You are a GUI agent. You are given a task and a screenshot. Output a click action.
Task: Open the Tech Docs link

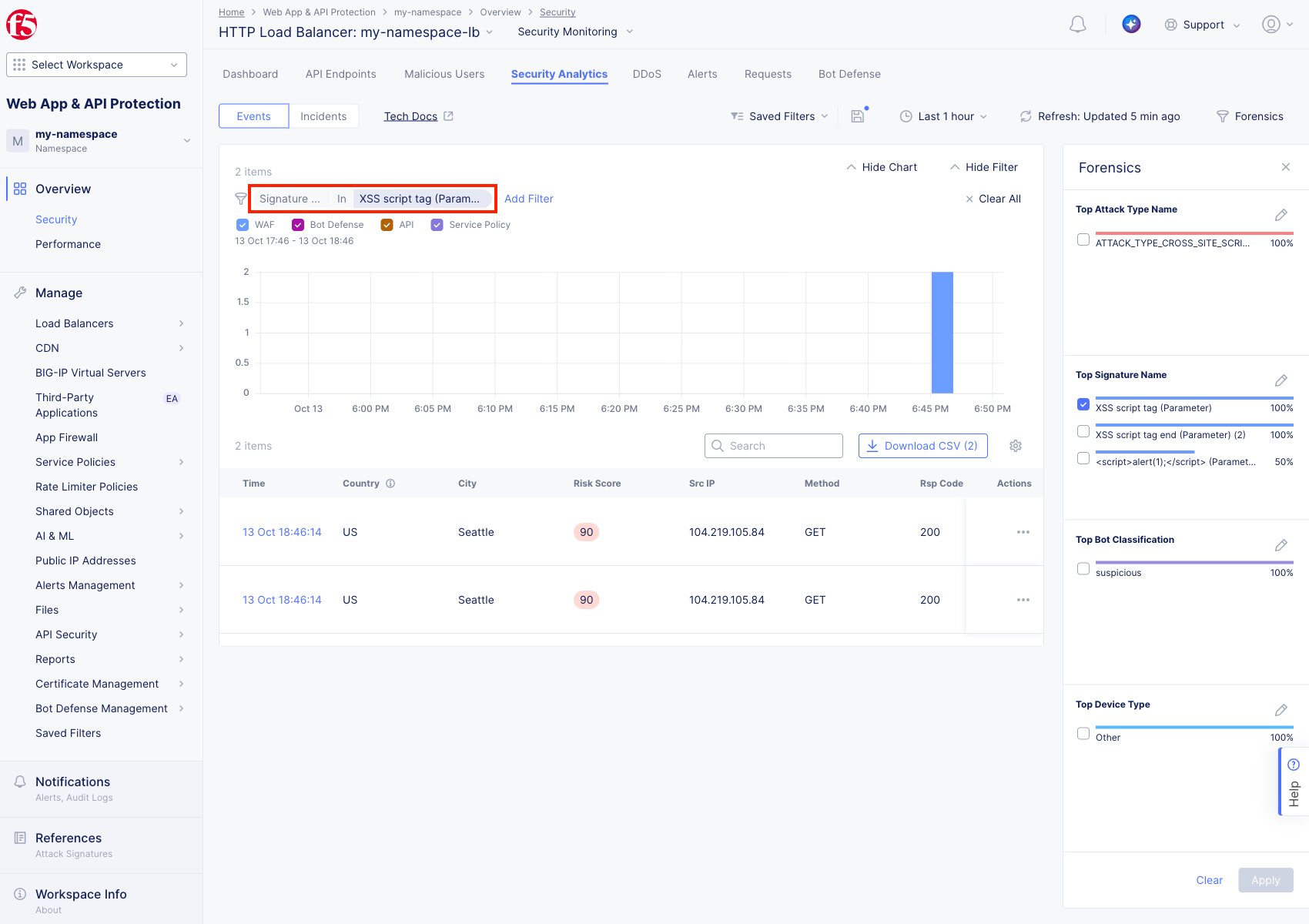[418, 116]
